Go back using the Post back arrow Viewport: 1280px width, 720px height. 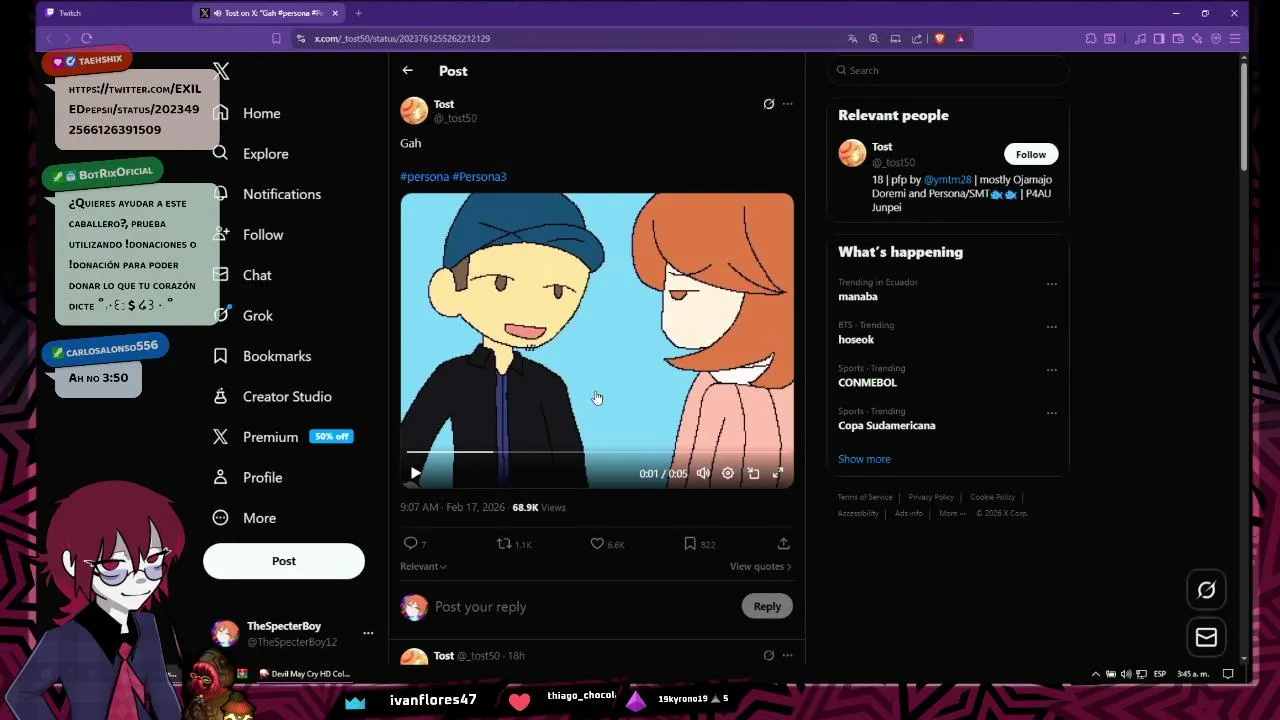point(407,71)
